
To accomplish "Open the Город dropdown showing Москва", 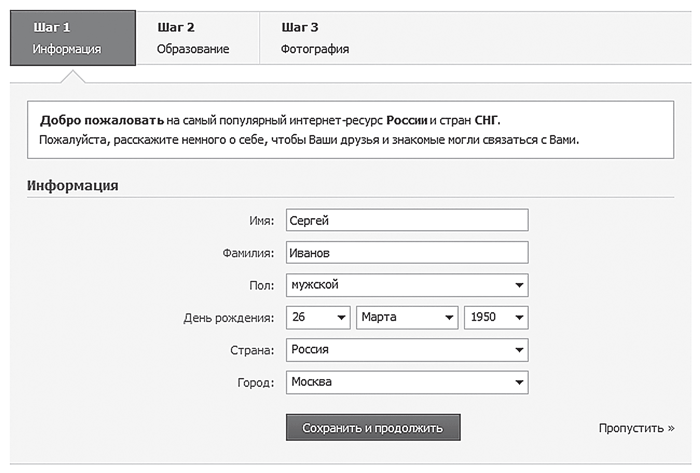I will click(x=407, y=382).
